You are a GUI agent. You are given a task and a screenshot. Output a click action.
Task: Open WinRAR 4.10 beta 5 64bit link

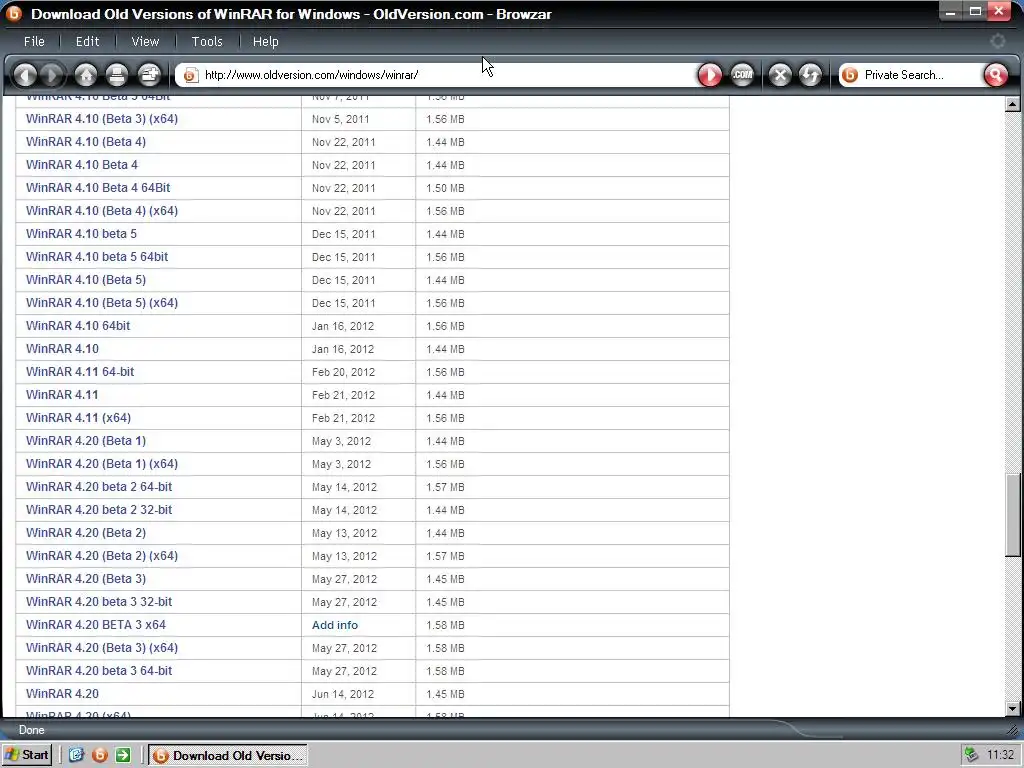[97, 257]
